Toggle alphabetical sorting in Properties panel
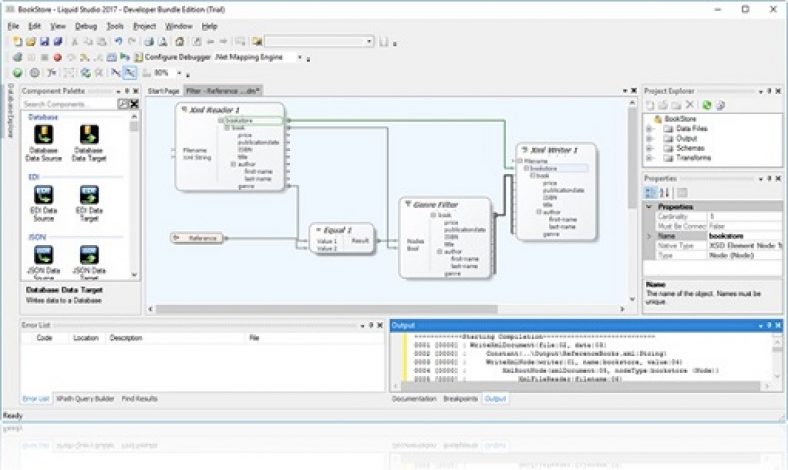Screen dimensions: 788x470 pos(663,192)
